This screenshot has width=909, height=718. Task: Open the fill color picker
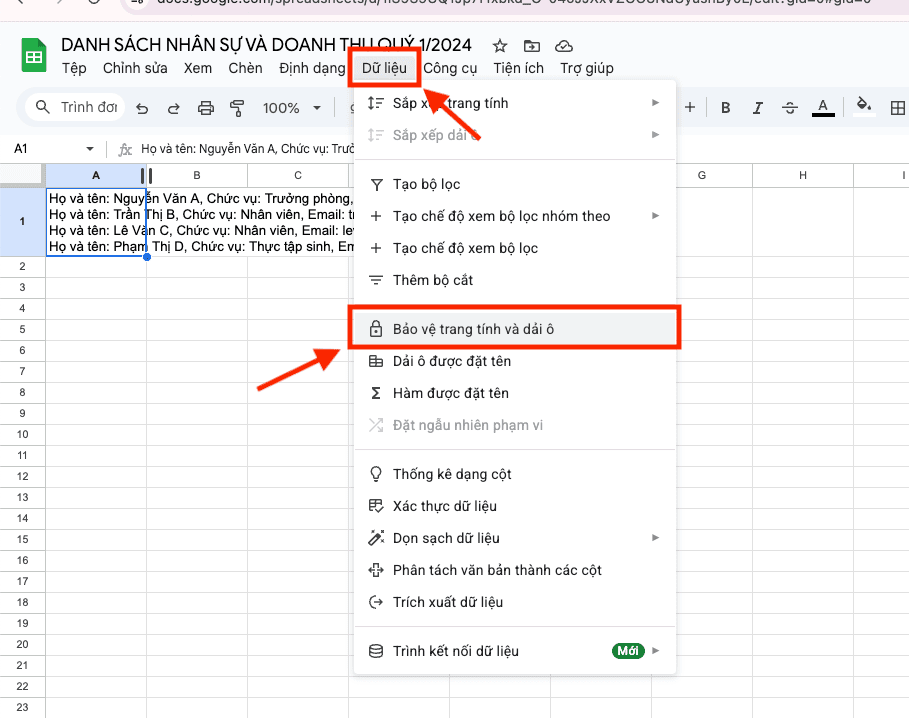coord(864,108)
